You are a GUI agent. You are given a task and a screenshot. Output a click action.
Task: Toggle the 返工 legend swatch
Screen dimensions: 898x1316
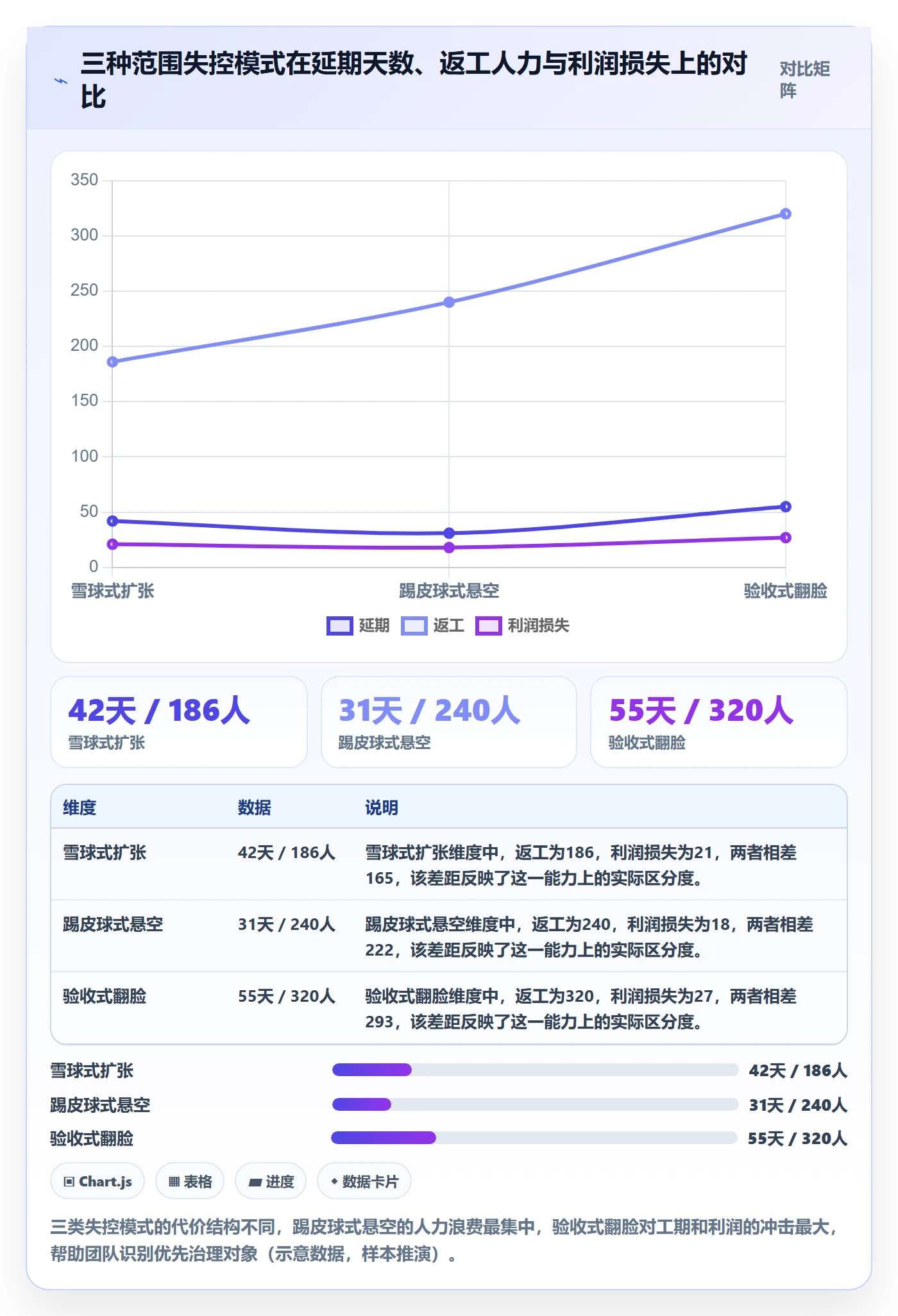click(414, 626)
